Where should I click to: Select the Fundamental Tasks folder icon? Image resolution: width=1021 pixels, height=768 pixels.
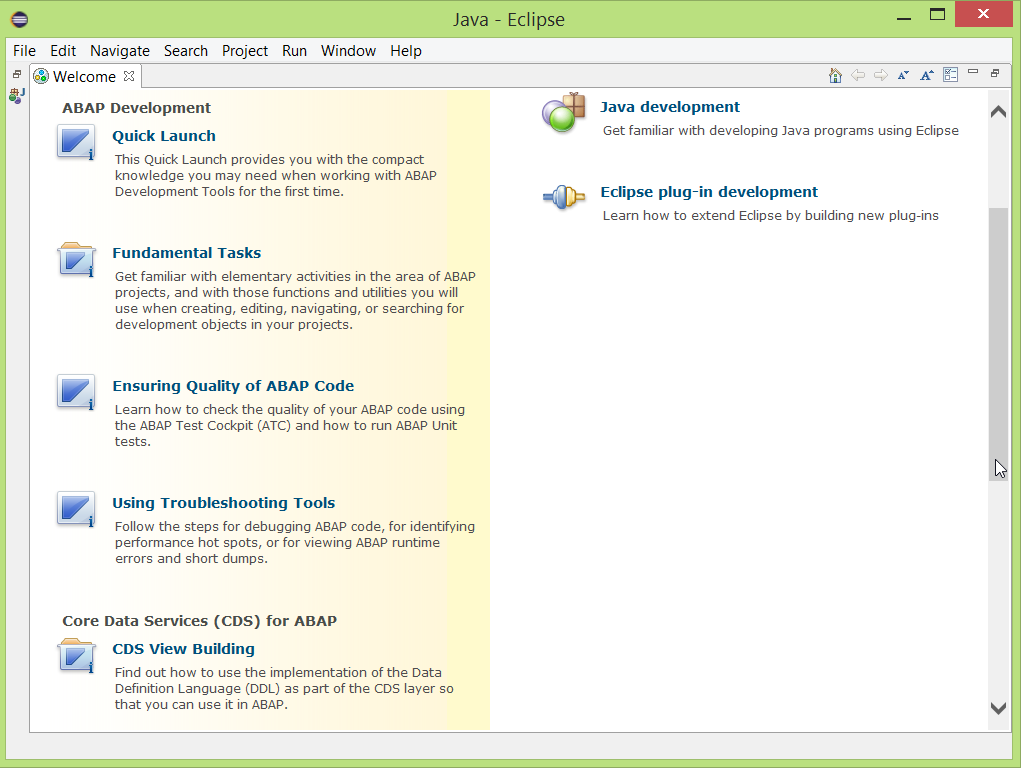(75, 259)
